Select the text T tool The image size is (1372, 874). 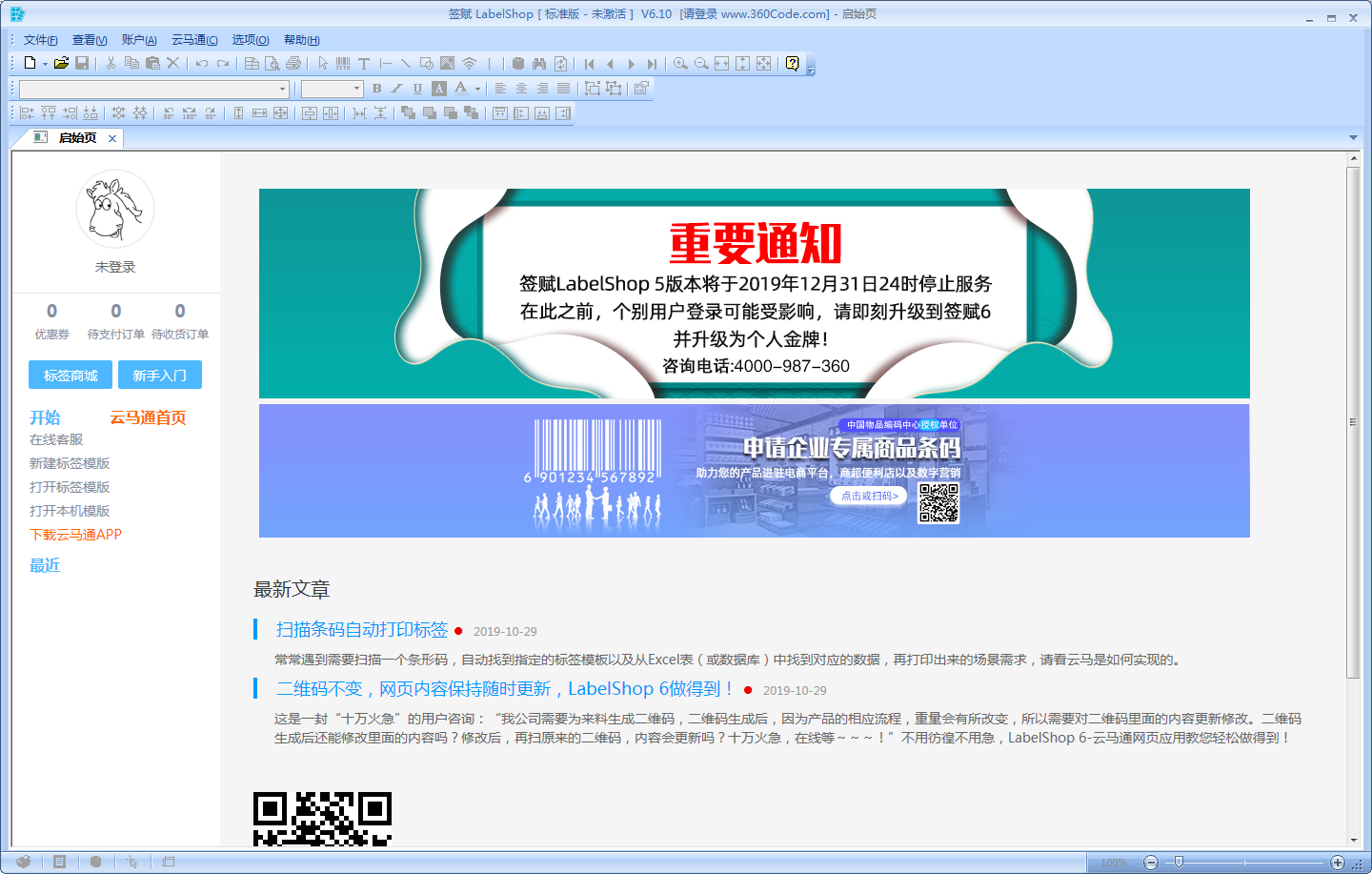tap(364, 64)
